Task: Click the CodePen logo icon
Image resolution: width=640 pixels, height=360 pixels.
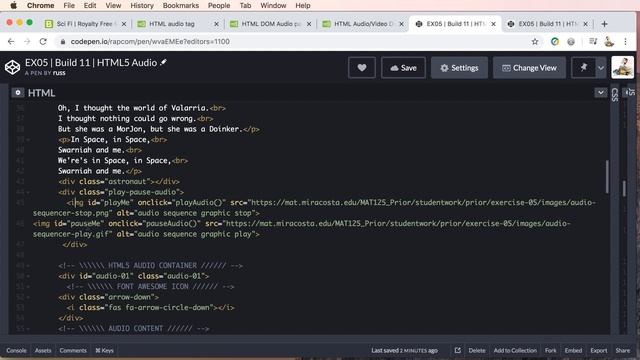Action: click(x=12, y=67)
